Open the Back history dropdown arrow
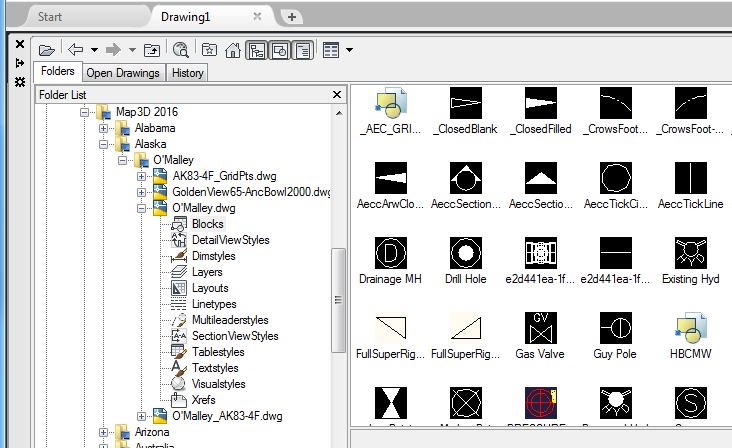The image size is (732, 448). [x=94, y=50]
